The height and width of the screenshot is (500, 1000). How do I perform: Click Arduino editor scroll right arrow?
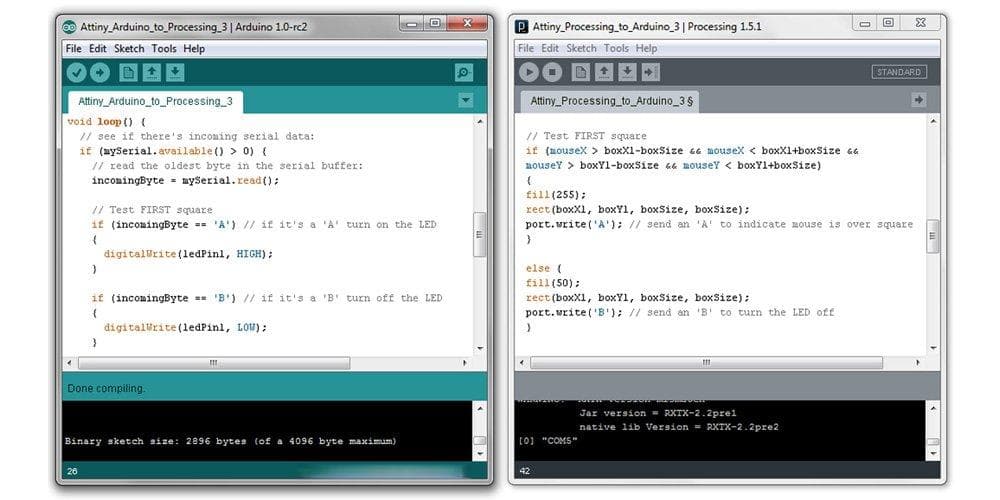(x=465, y=363)
